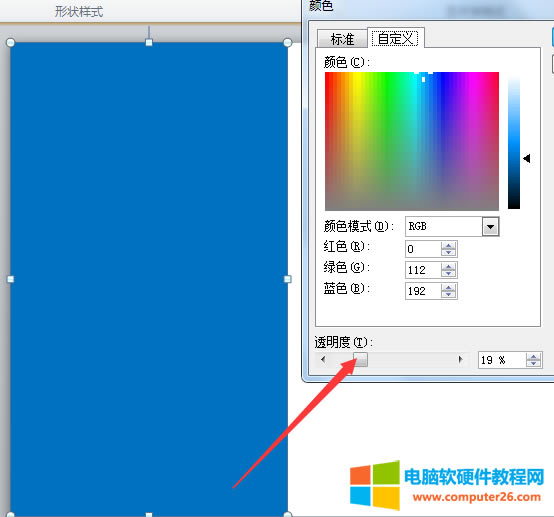Open the 颜色模式 RGB dropdown

pos(490,227)
